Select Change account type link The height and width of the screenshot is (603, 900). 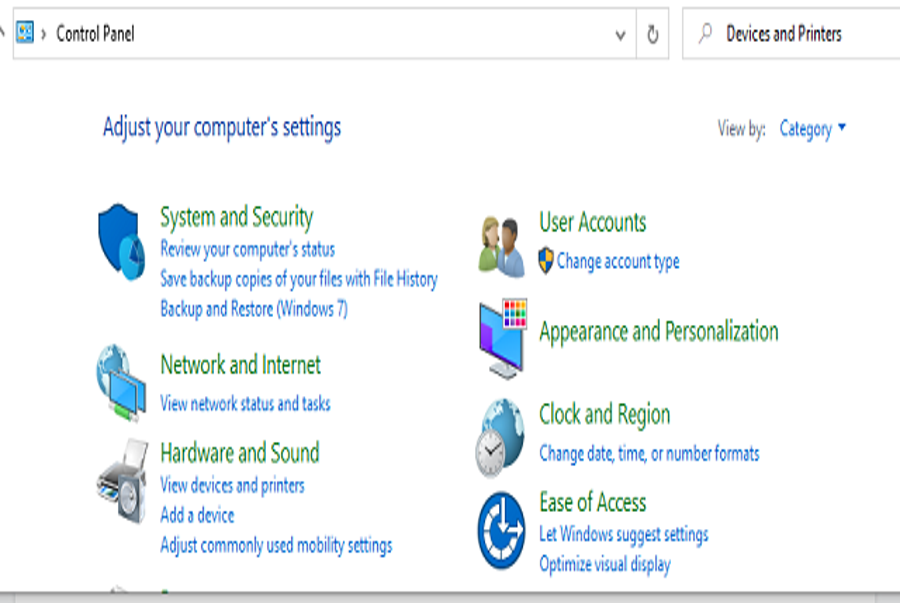point(618,262)
